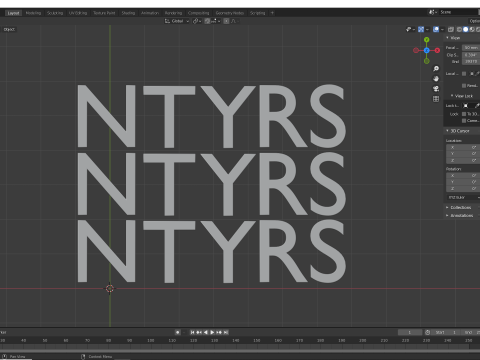Viewport: 480px width, 360px height.
Task: Click the Clip Start value field
Action: click(471, 55)
